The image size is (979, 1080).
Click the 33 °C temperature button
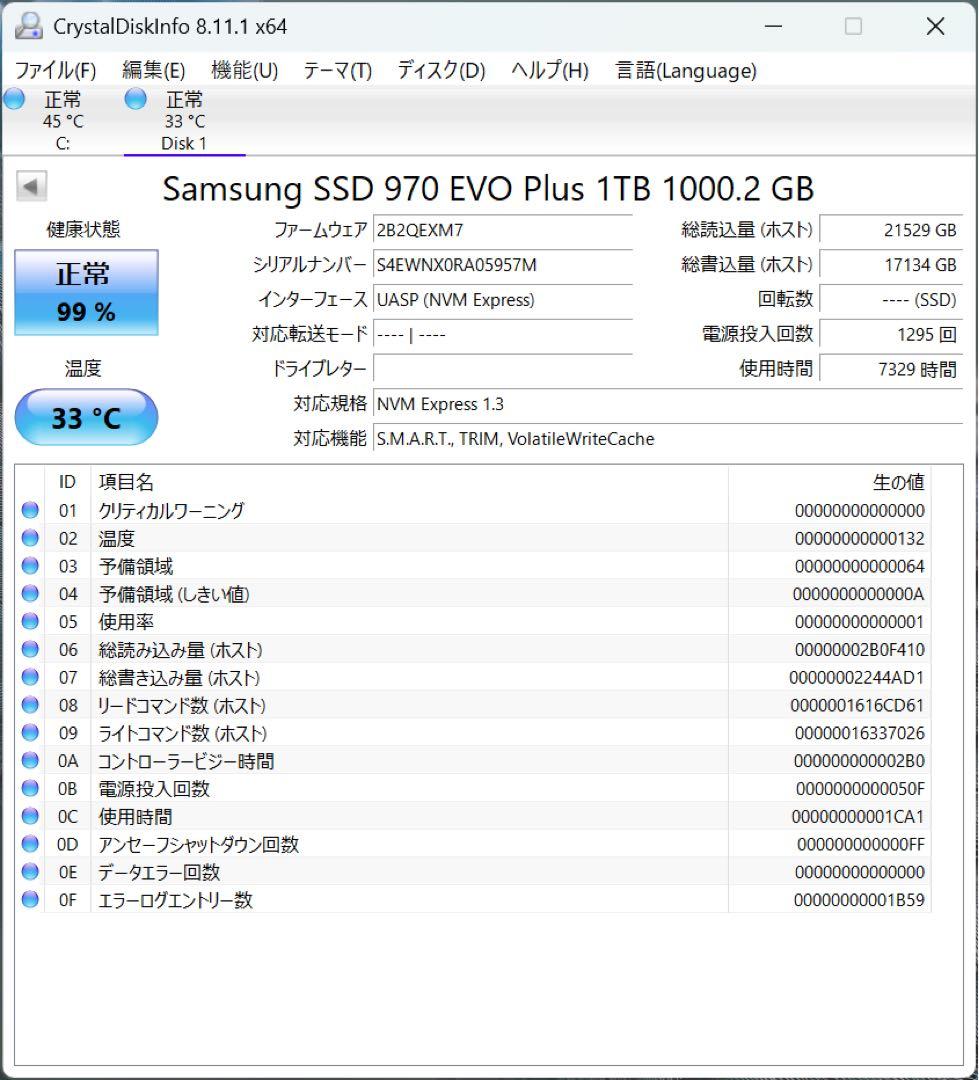86,417
